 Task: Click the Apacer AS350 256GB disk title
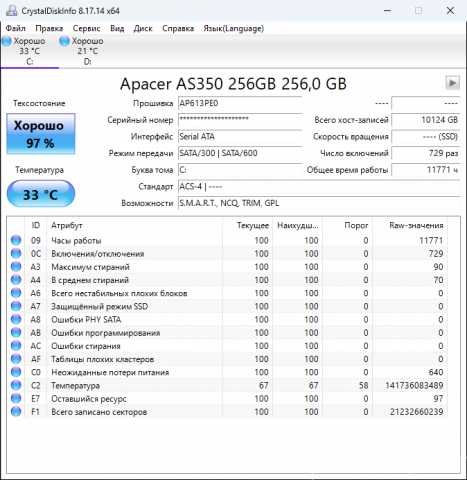click(233, 84)
